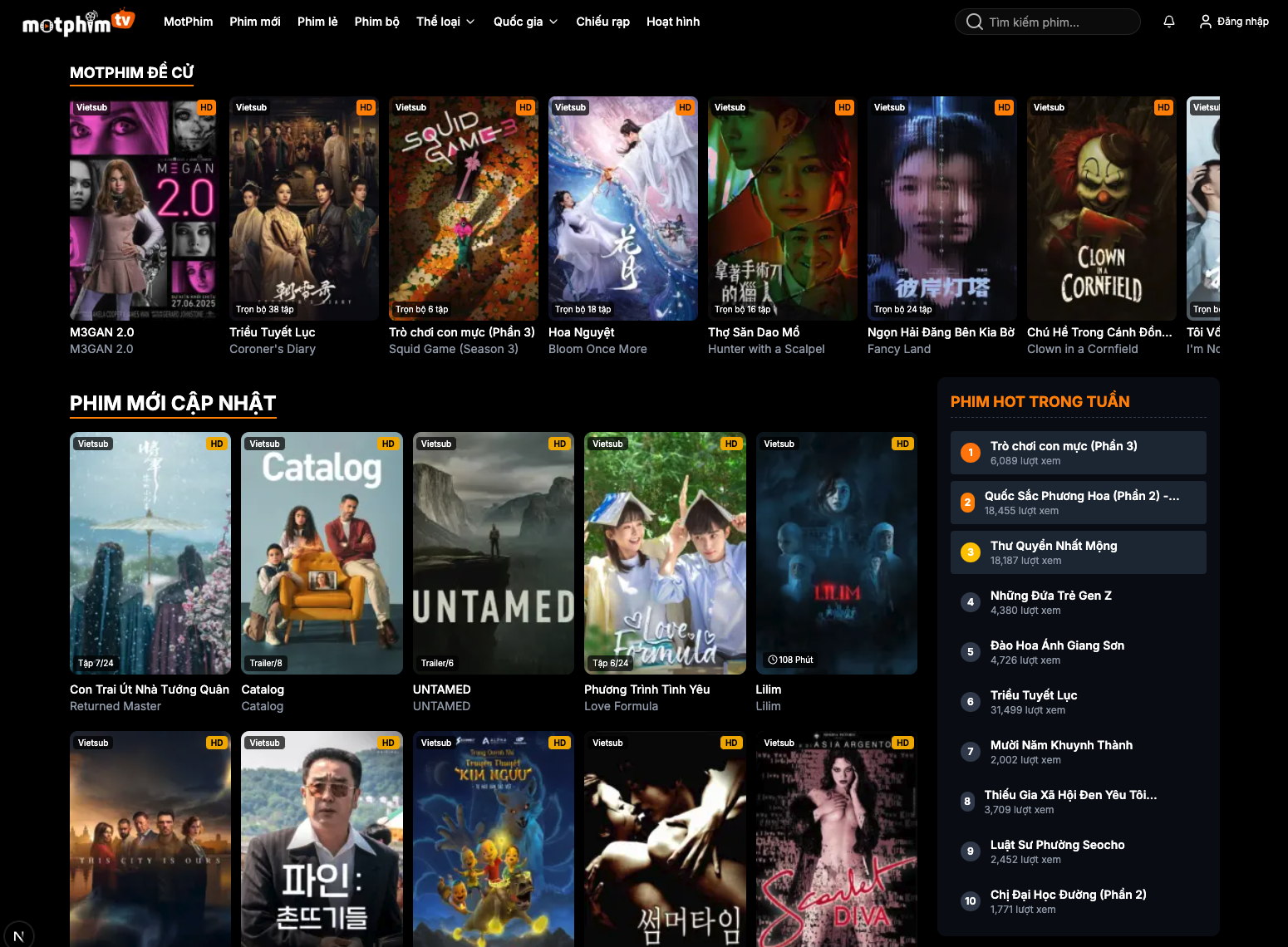
Task: Click the search magnifier icon
Action: (x=974, y=22)
